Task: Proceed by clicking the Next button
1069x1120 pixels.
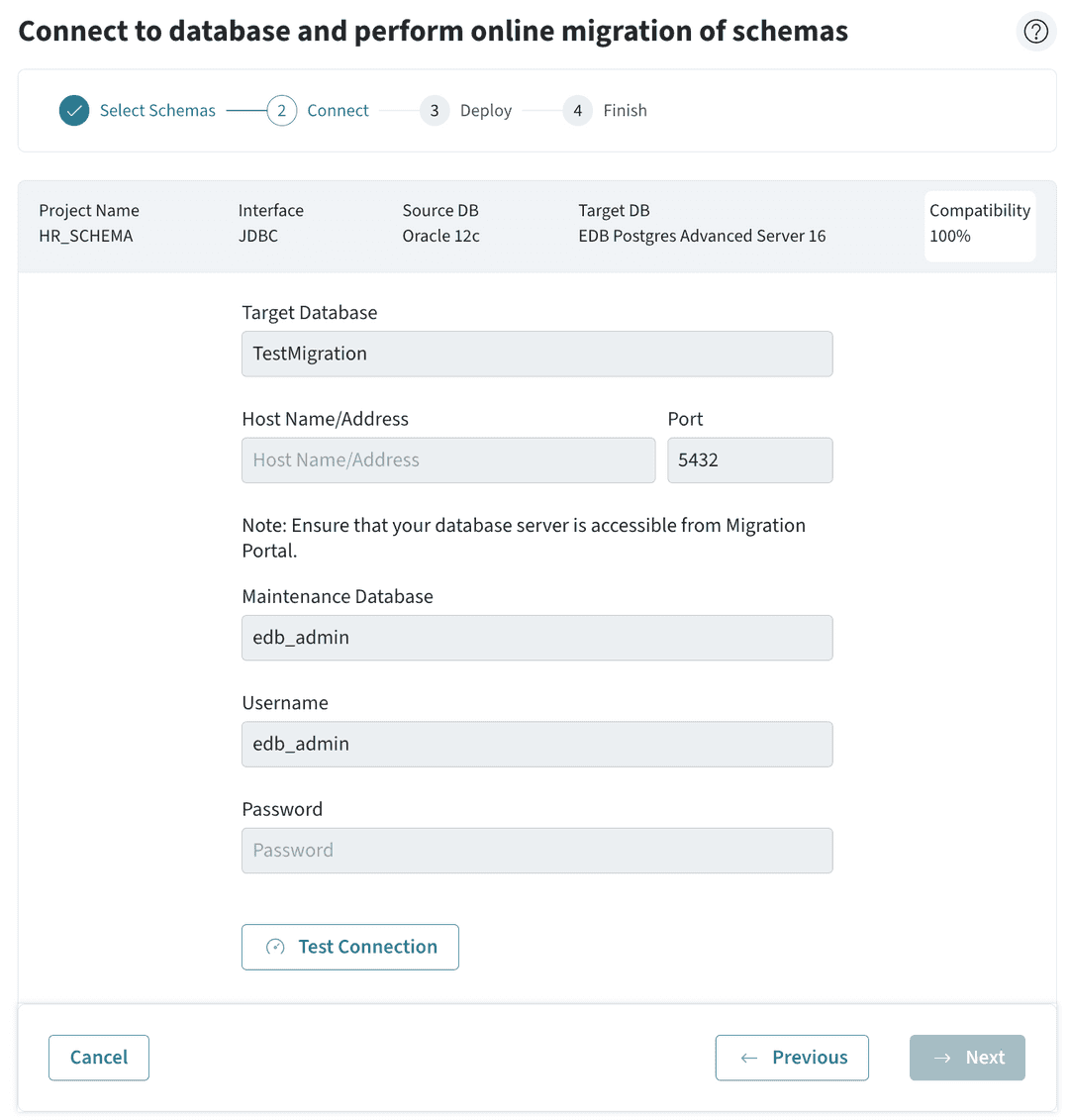Action: tap(967, 1058)
